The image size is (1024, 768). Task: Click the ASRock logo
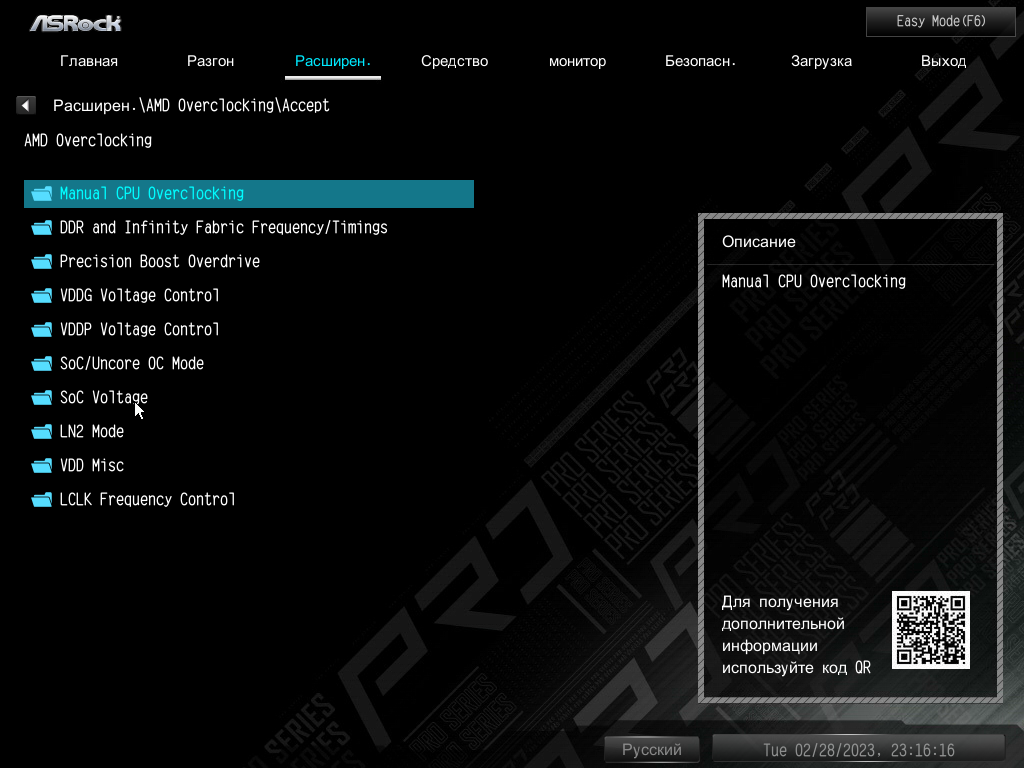click(x=76, y=24)
